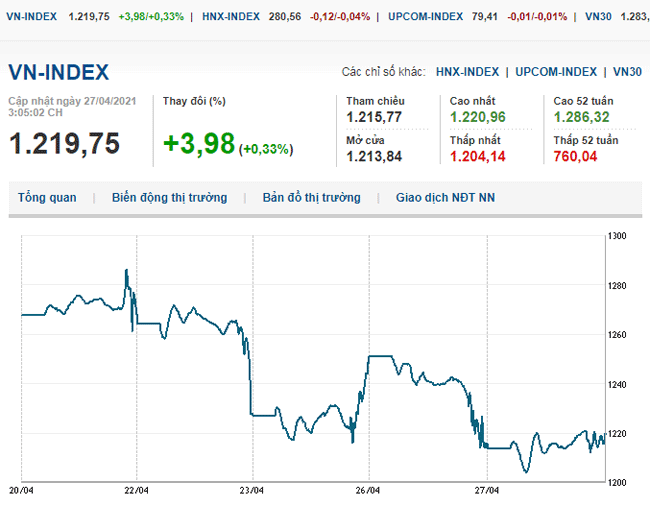Click the Thấp nhất value 1.204,14
This screenshot has width=650, height=506.
(477, 156)
